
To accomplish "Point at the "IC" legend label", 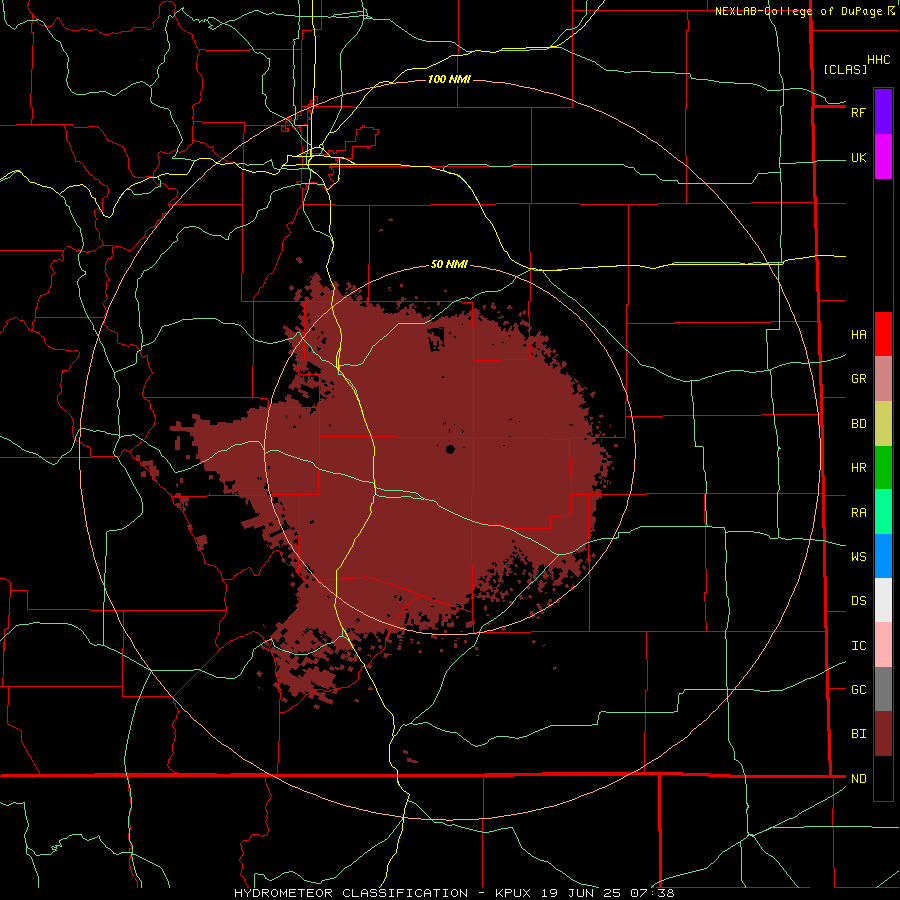I will point(859,646).
